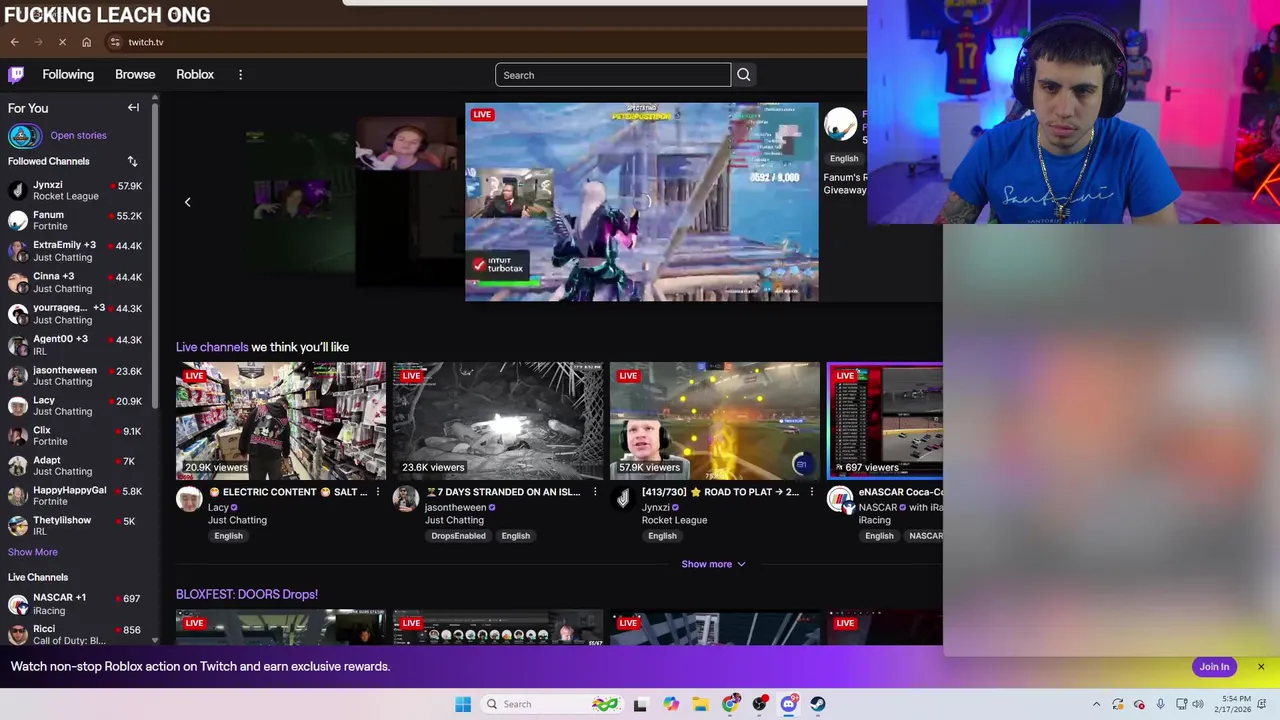Image resolution: width=1280 pixels, height=720 pixels.
Task: Open options menu for Lacy stream card
Action: pyautogui.click(x=377, y=492)
